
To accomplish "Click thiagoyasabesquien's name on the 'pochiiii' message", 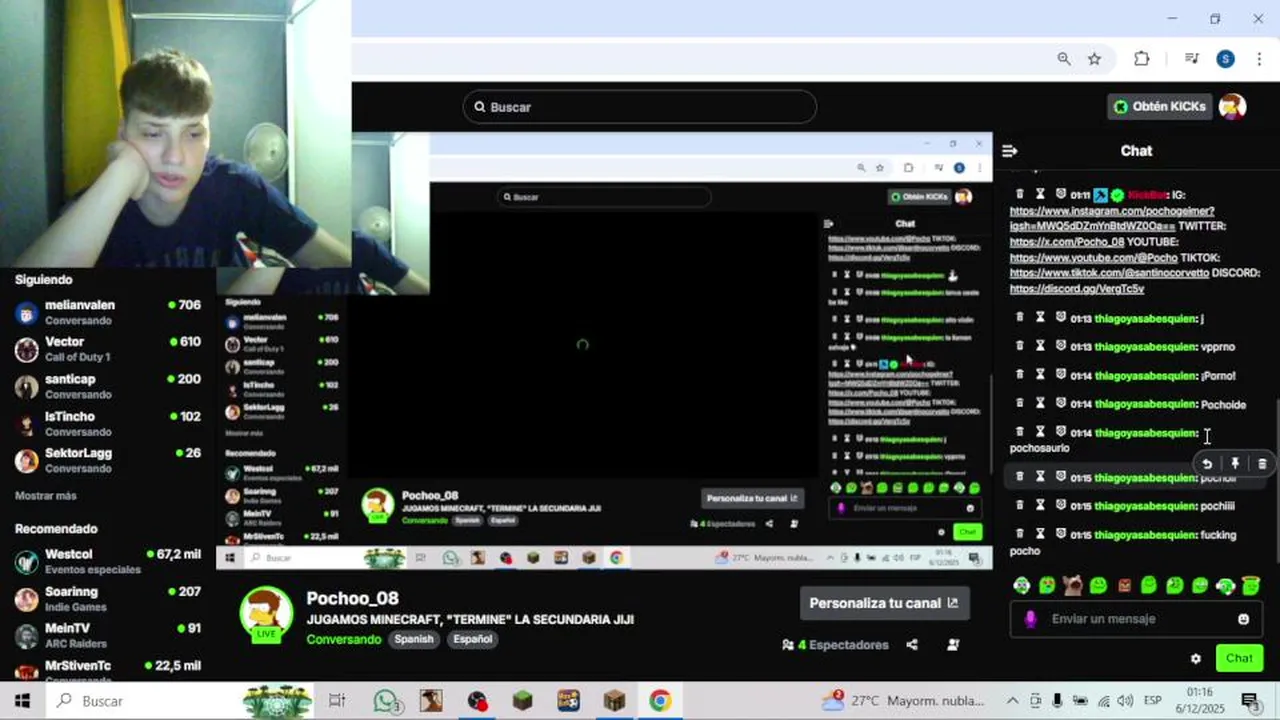I will [1146, 506].
